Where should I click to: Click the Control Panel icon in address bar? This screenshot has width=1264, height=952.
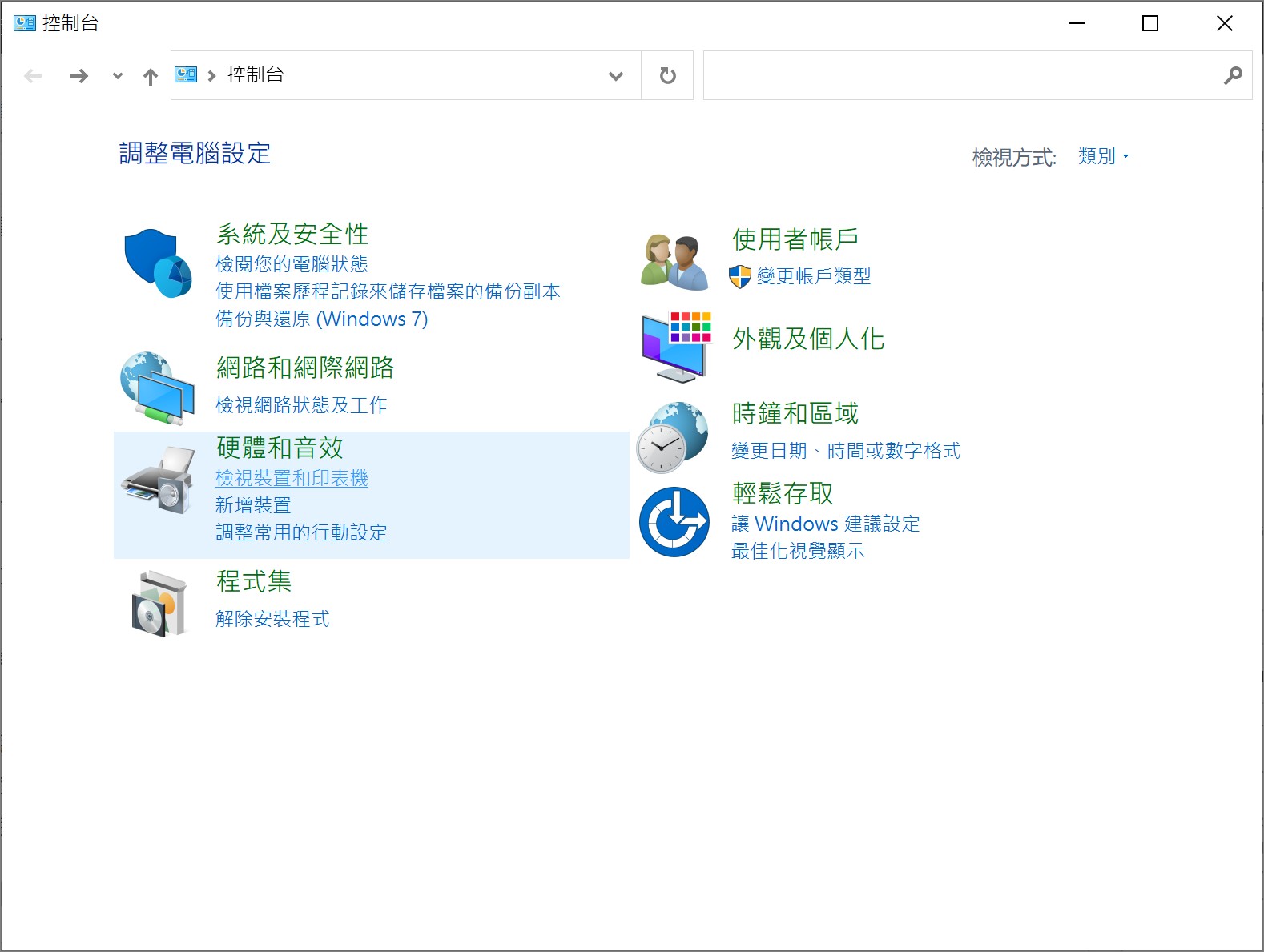[186, 74]
